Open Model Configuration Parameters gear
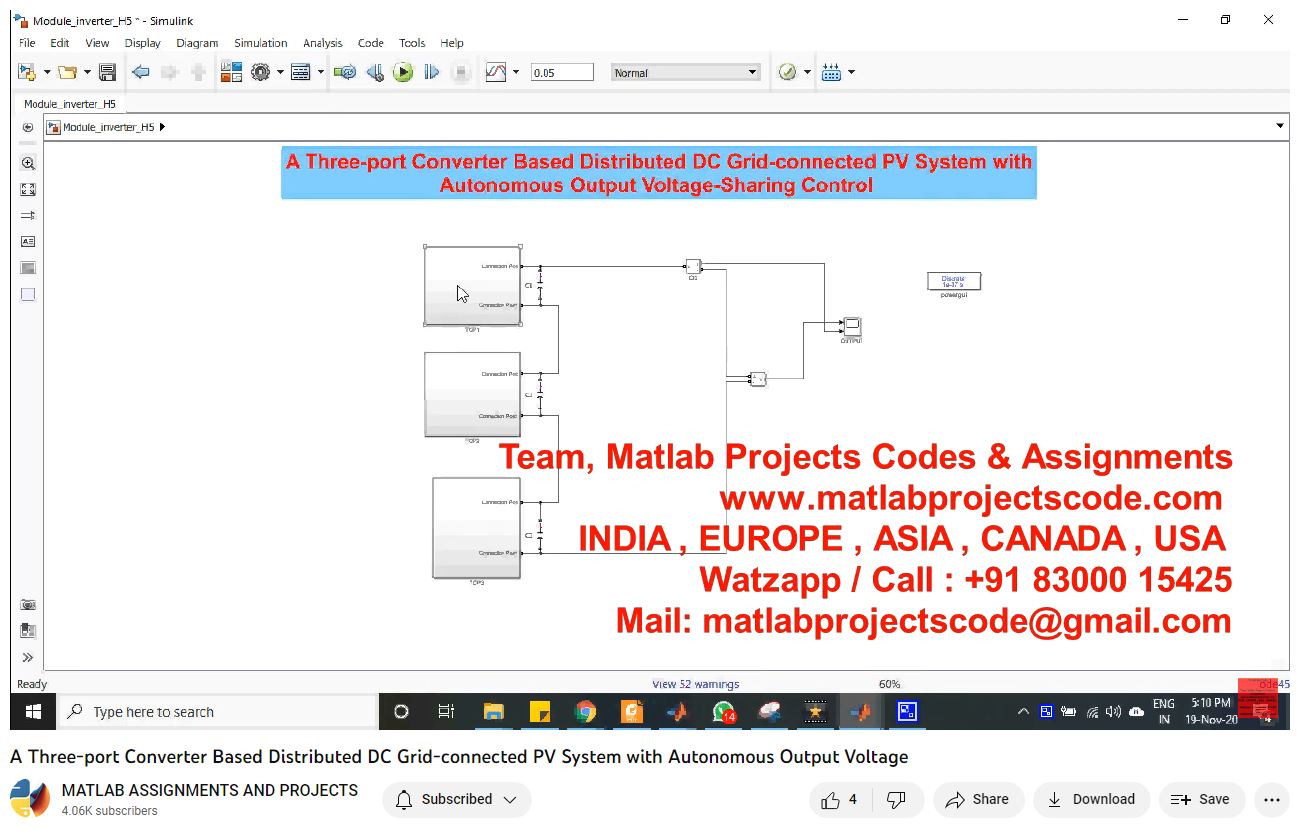 click(261, 72)
